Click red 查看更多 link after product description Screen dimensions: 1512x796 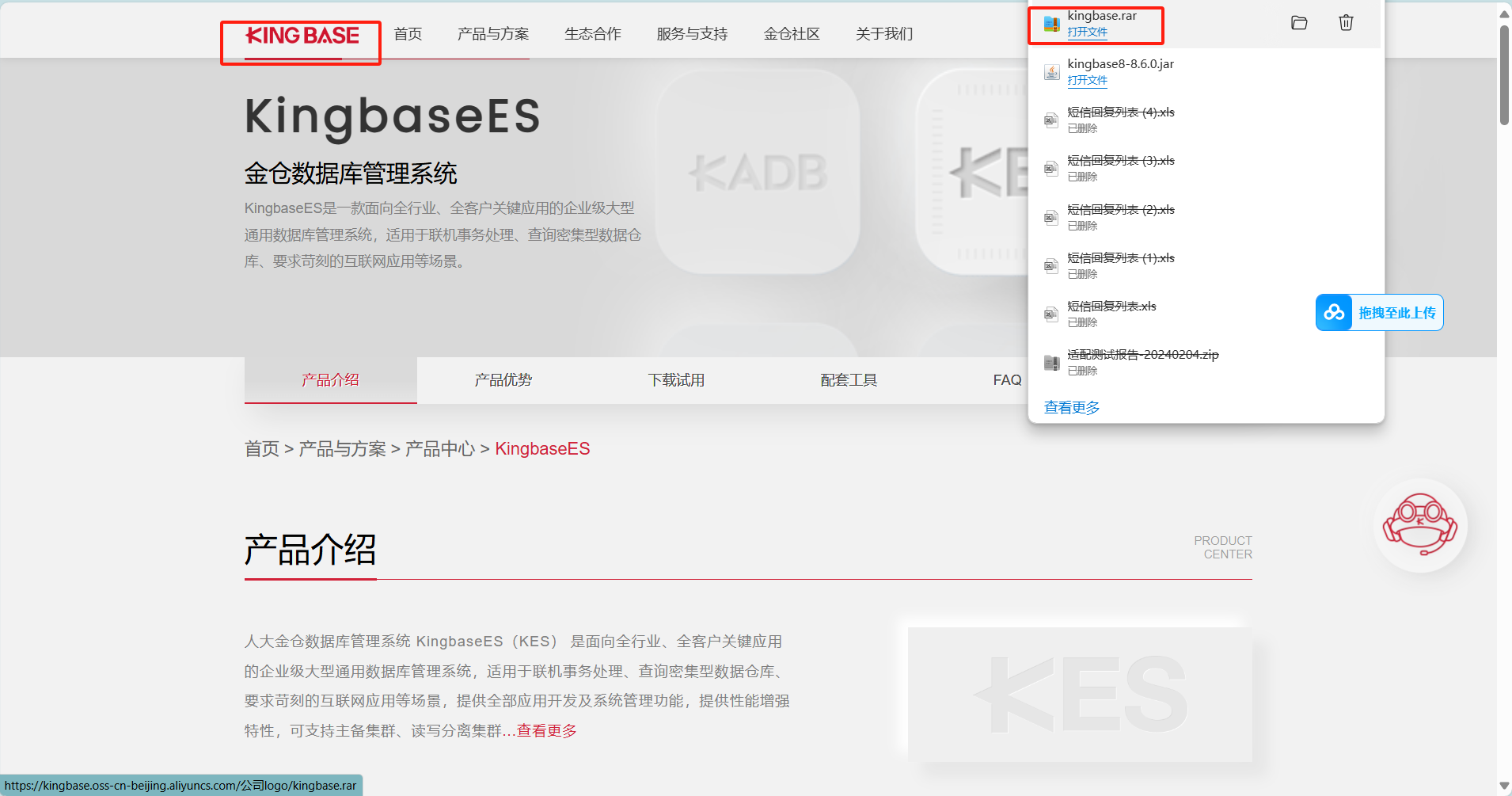[x=547, y=730]
